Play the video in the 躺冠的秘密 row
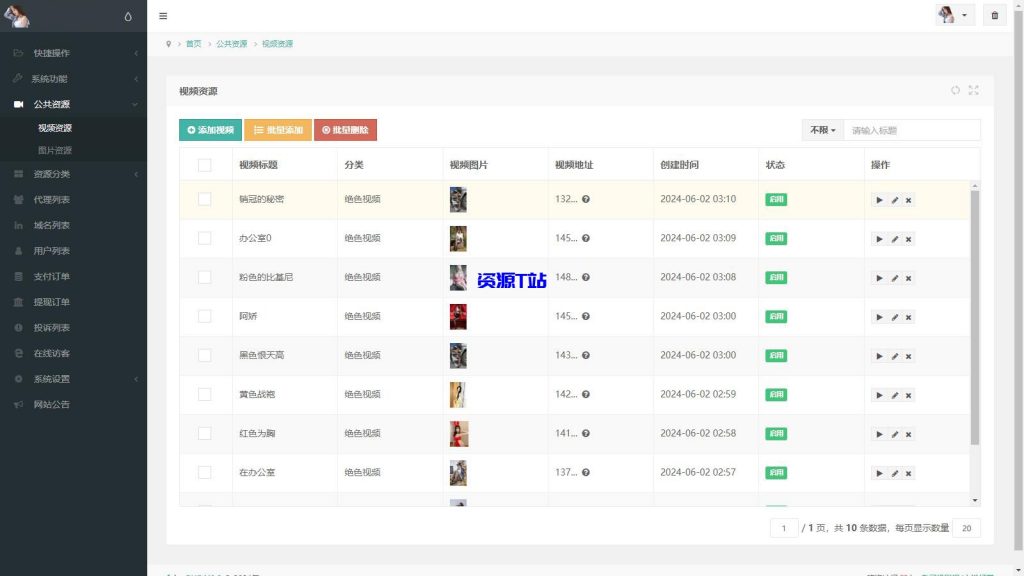The image size is (1024, 576). pos(880,200)
